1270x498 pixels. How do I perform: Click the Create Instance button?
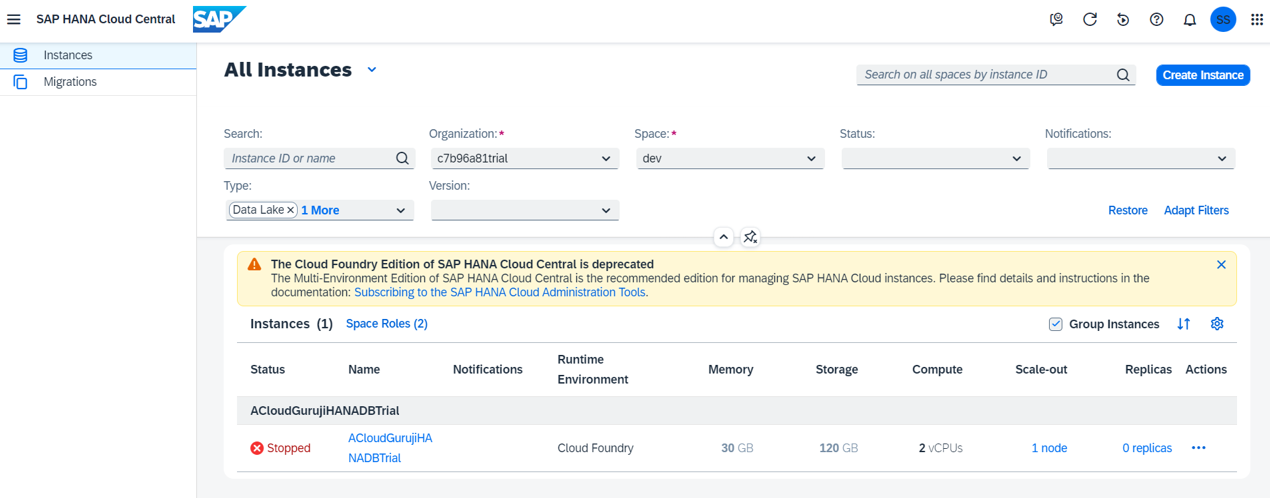1203,75
